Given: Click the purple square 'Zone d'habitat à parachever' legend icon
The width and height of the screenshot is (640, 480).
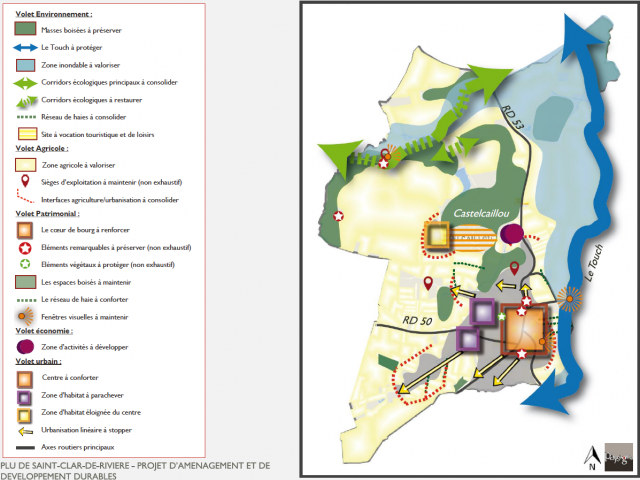Looking at the screenshot, I should 25,396.
